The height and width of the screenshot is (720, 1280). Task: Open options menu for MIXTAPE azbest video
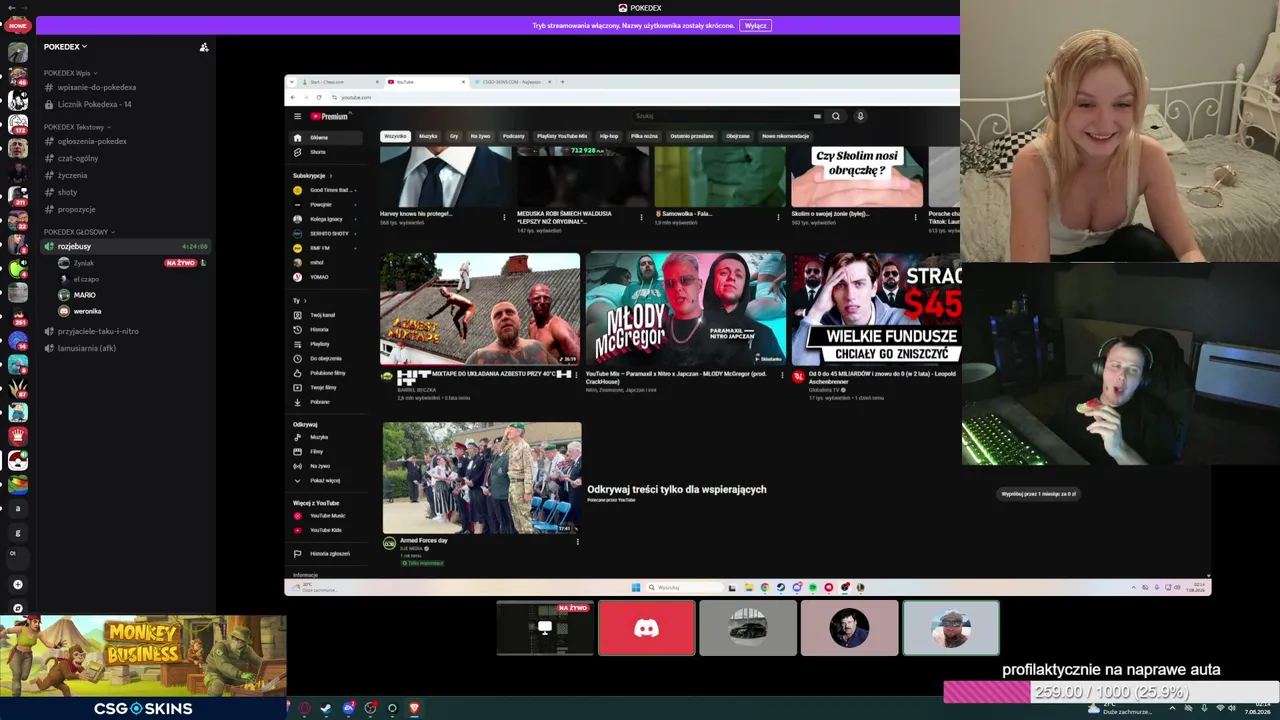pos(576,376)
